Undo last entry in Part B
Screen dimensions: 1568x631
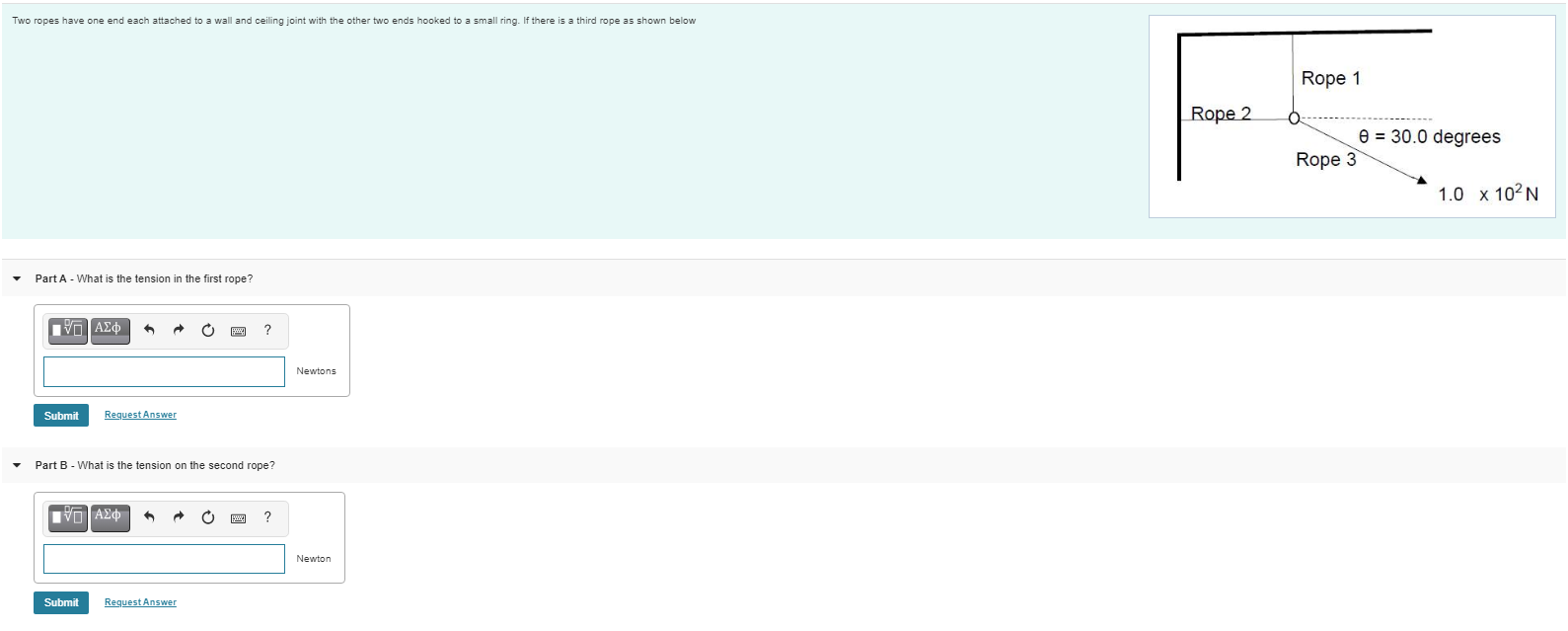tap(149, 517)
